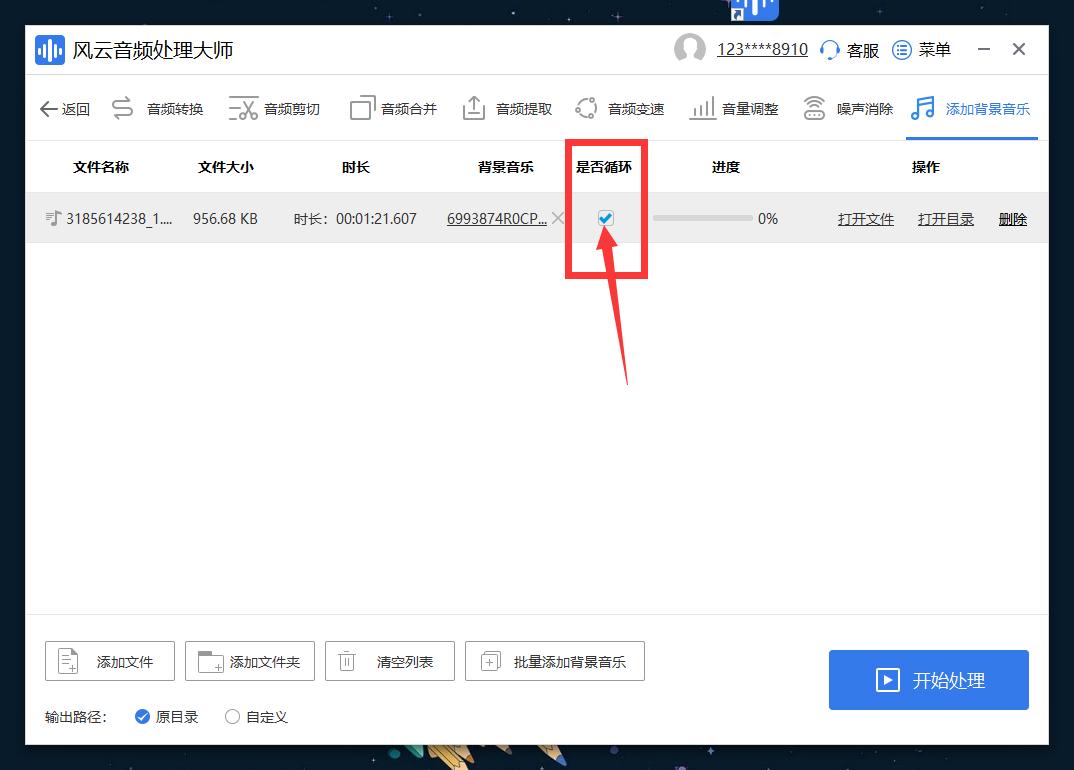The width and height of the screenshot is (1074, 770).
Task: Click the 开始处理 start button
Action: point(928,680)
